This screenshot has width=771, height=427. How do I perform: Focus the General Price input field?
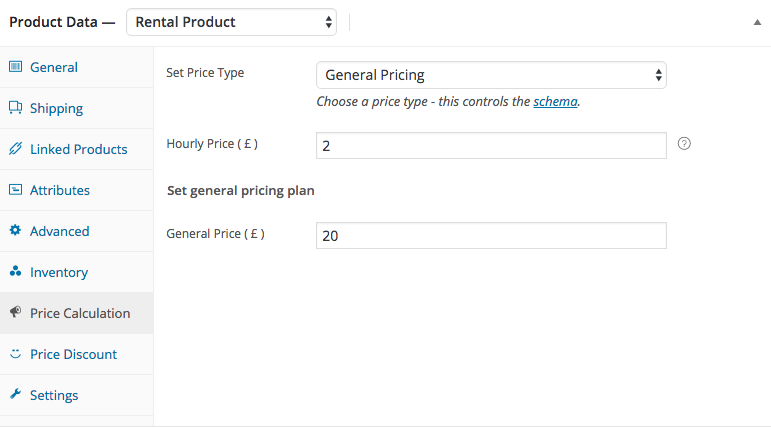click(491, 235)
